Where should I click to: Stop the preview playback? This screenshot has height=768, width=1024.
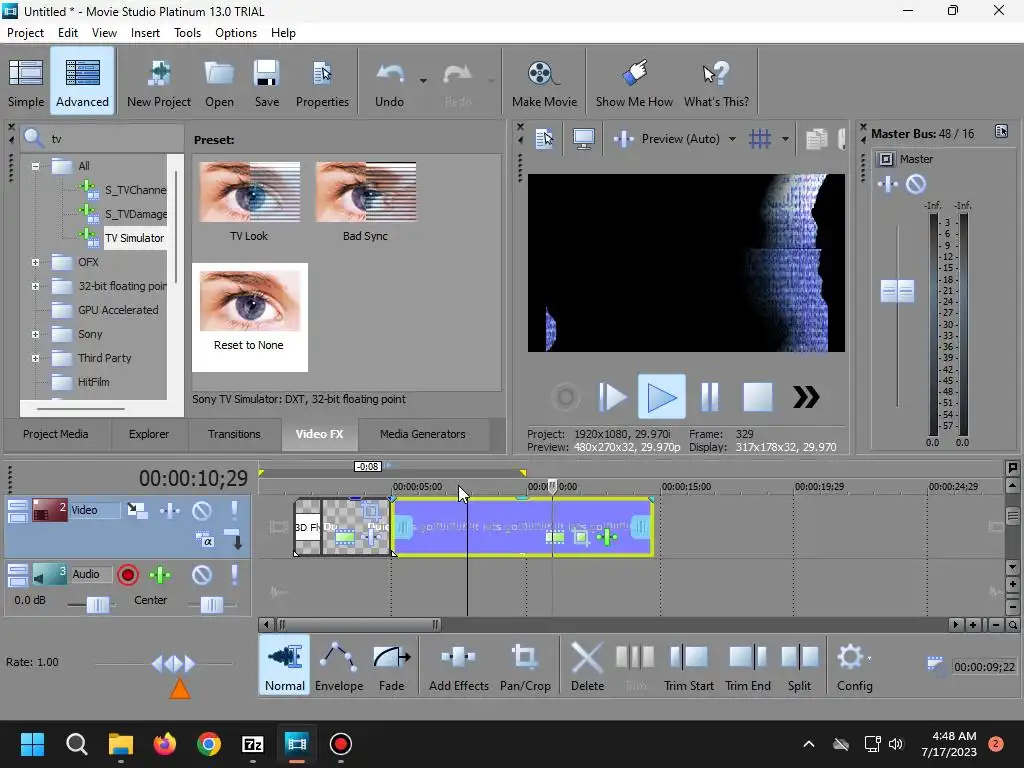[x=758, y=396]
